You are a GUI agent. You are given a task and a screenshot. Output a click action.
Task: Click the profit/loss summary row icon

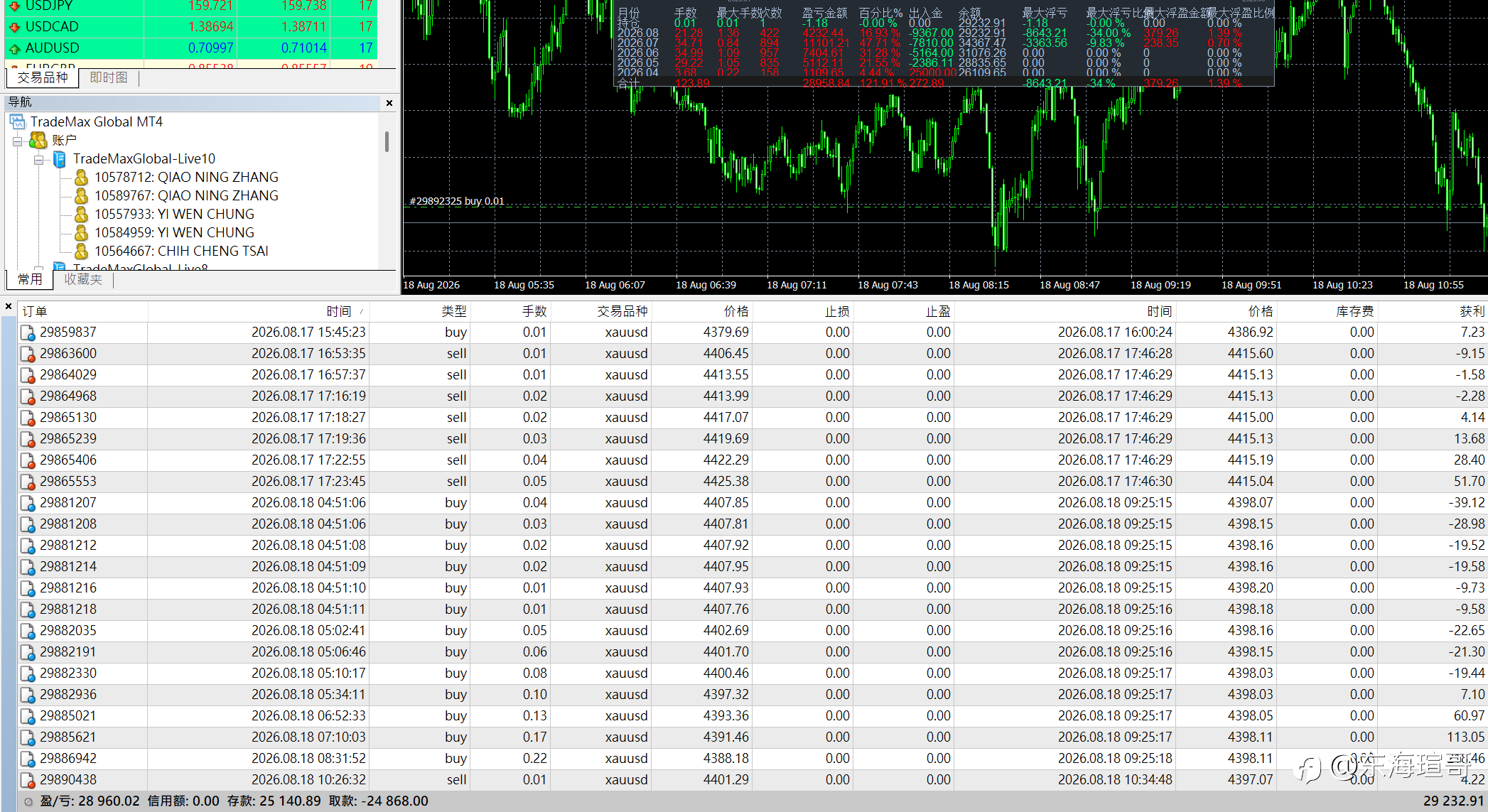tap(28, 801)
